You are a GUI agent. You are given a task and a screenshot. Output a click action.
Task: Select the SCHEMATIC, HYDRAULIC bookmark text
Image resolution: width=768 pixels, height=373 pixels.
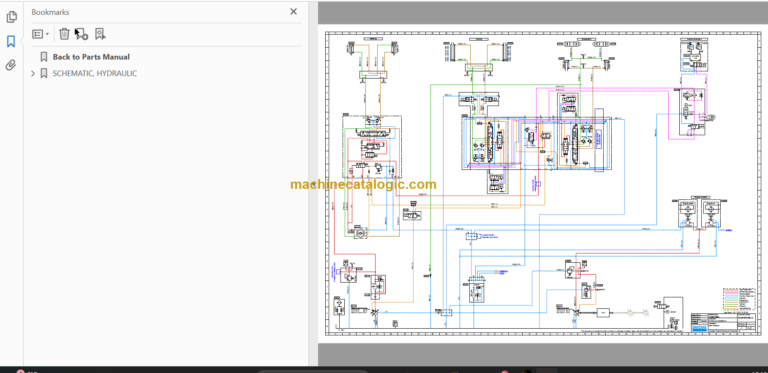(x=95, y=73)
